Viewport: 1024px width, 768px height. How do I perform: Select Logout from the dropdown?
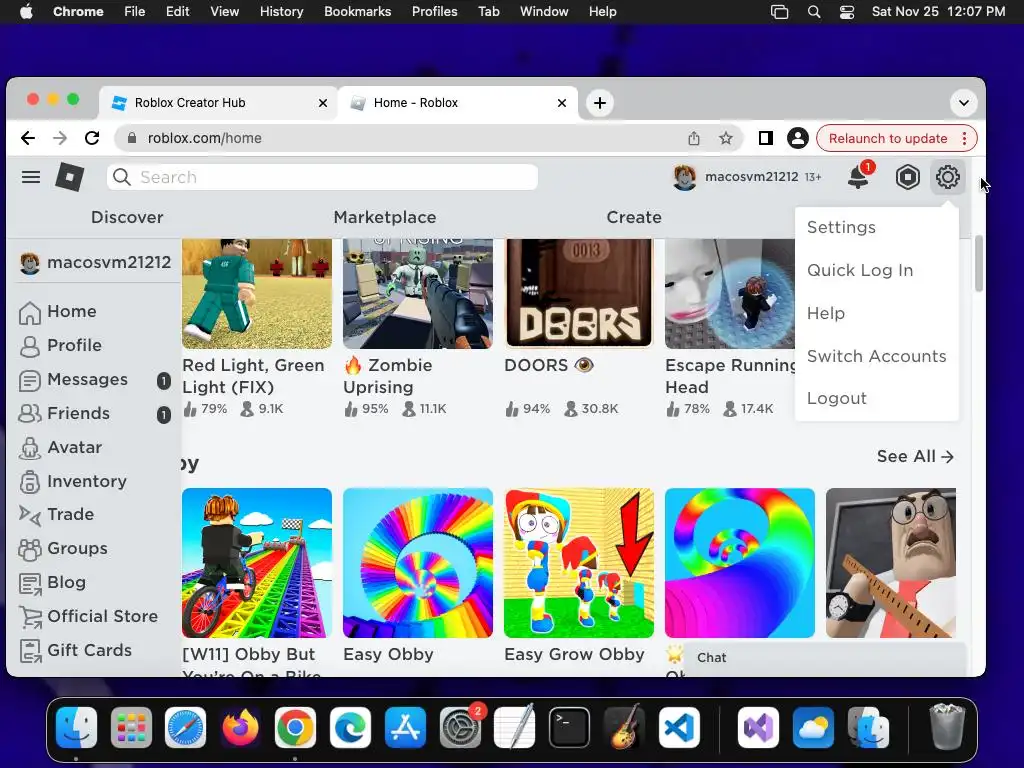click(x=837, y=398)
